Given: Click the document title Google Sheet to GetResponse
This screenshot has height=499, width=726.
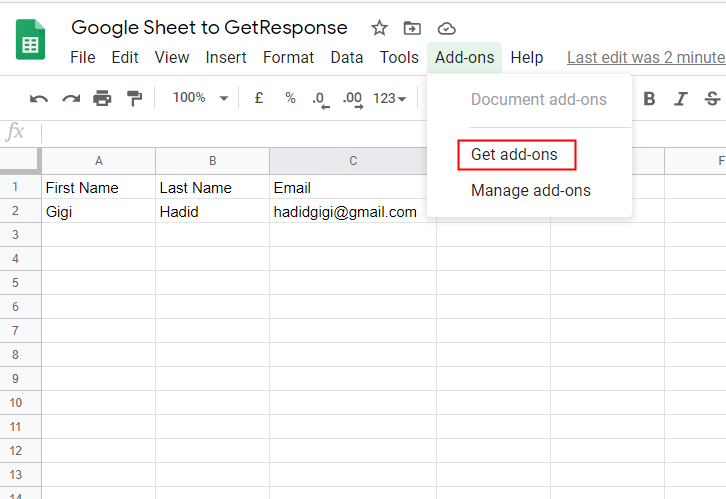Looking at the screenshot, I should [x=209, y=28].
